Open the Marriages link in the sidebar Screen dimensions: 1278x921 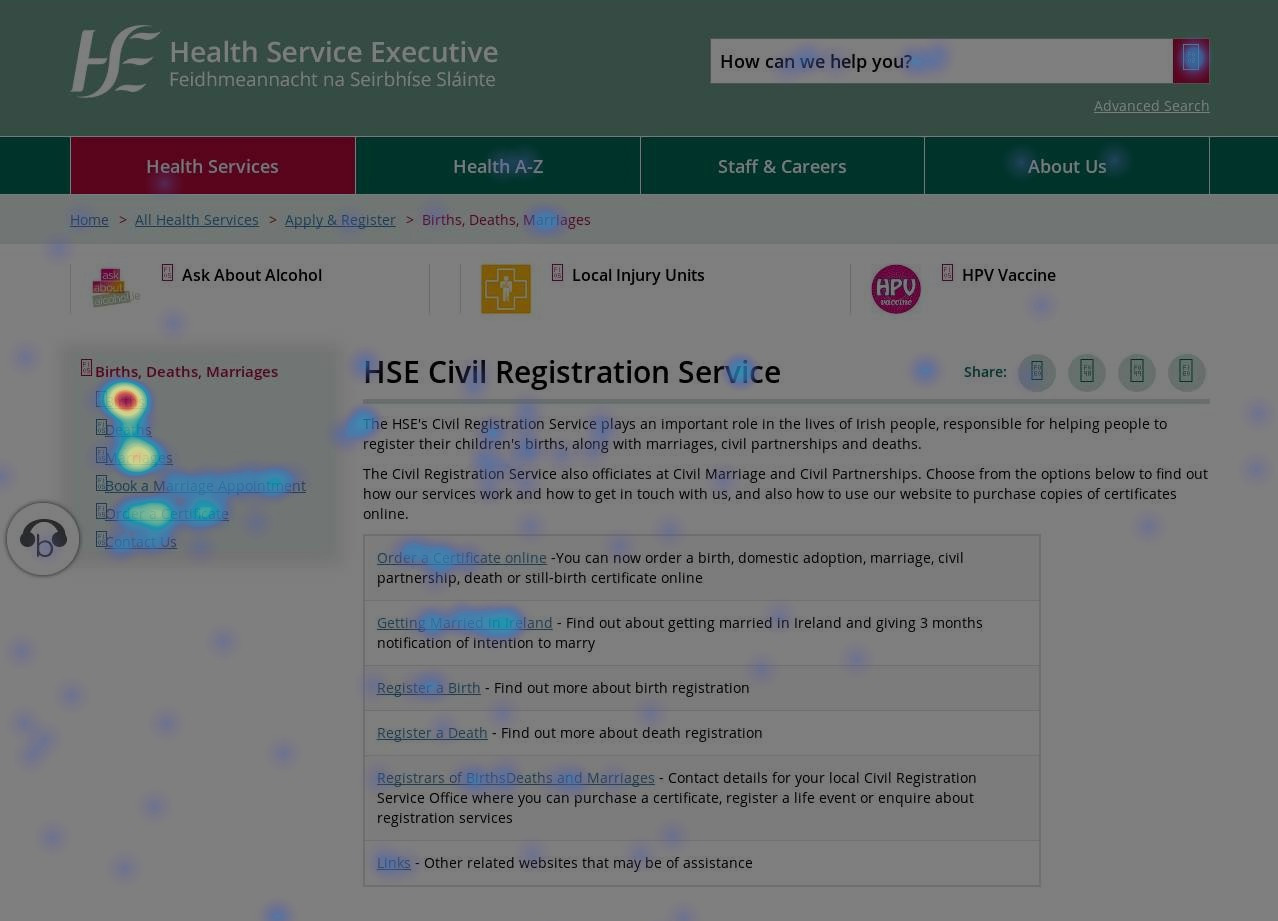pyautogui.click(x=139, y=458)
